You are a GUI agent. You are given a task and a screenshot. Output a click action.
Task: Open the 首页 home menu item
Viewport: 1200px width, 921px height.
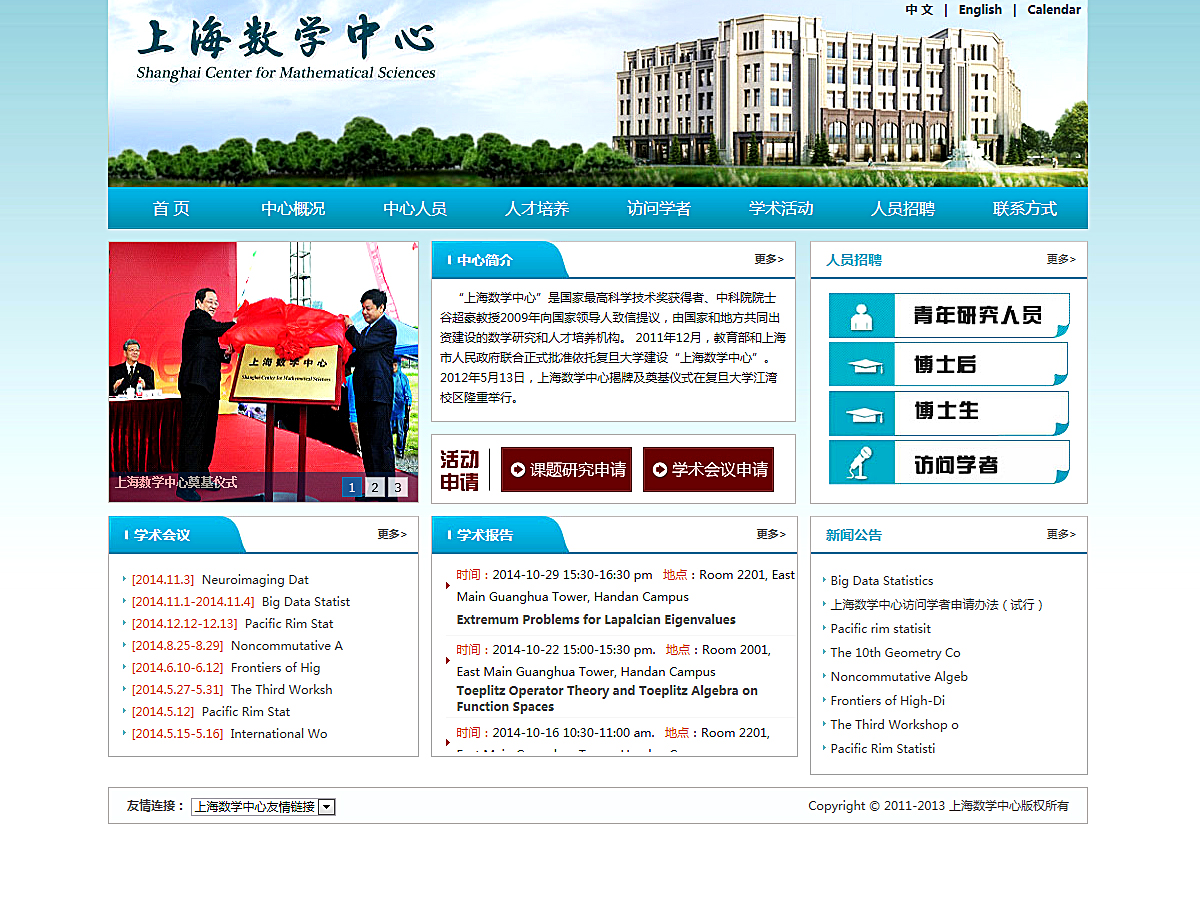pyautogui.click(x=171, y=209)
